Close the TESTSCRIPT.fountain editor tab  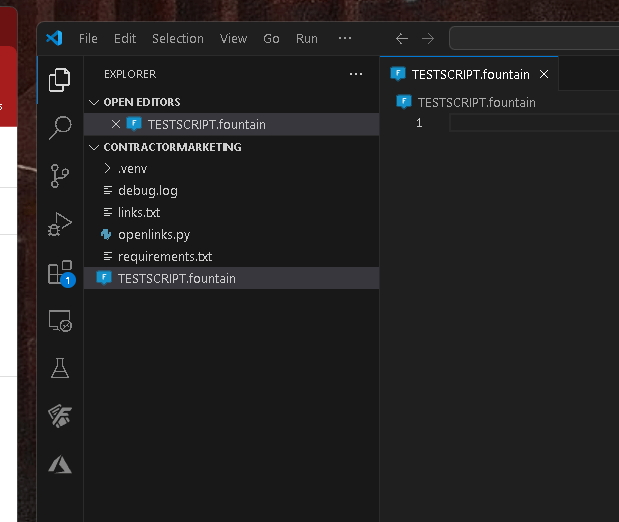coord(544,74)
